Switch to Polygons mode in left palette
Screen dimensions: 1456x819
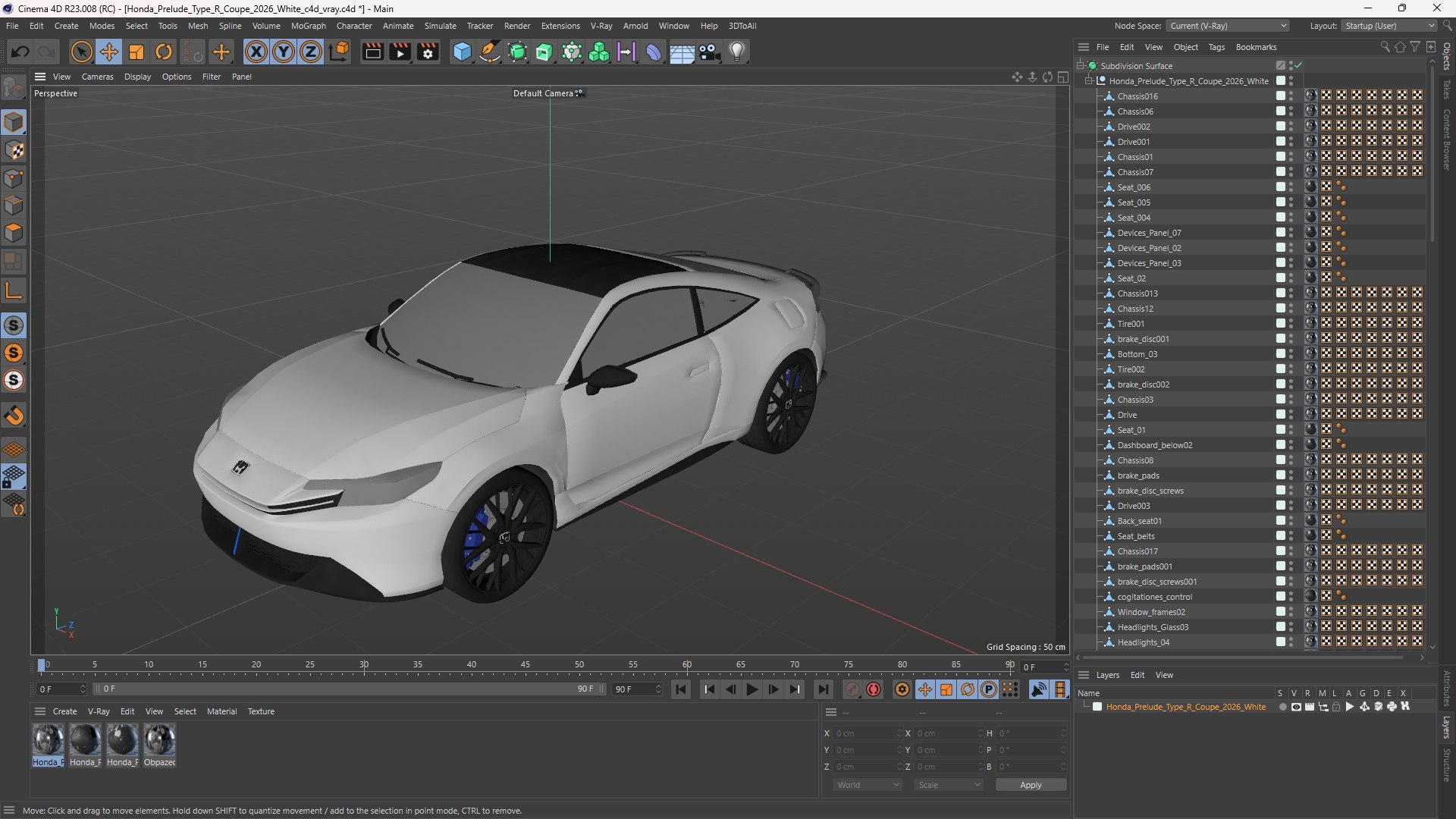click(14, 233)
